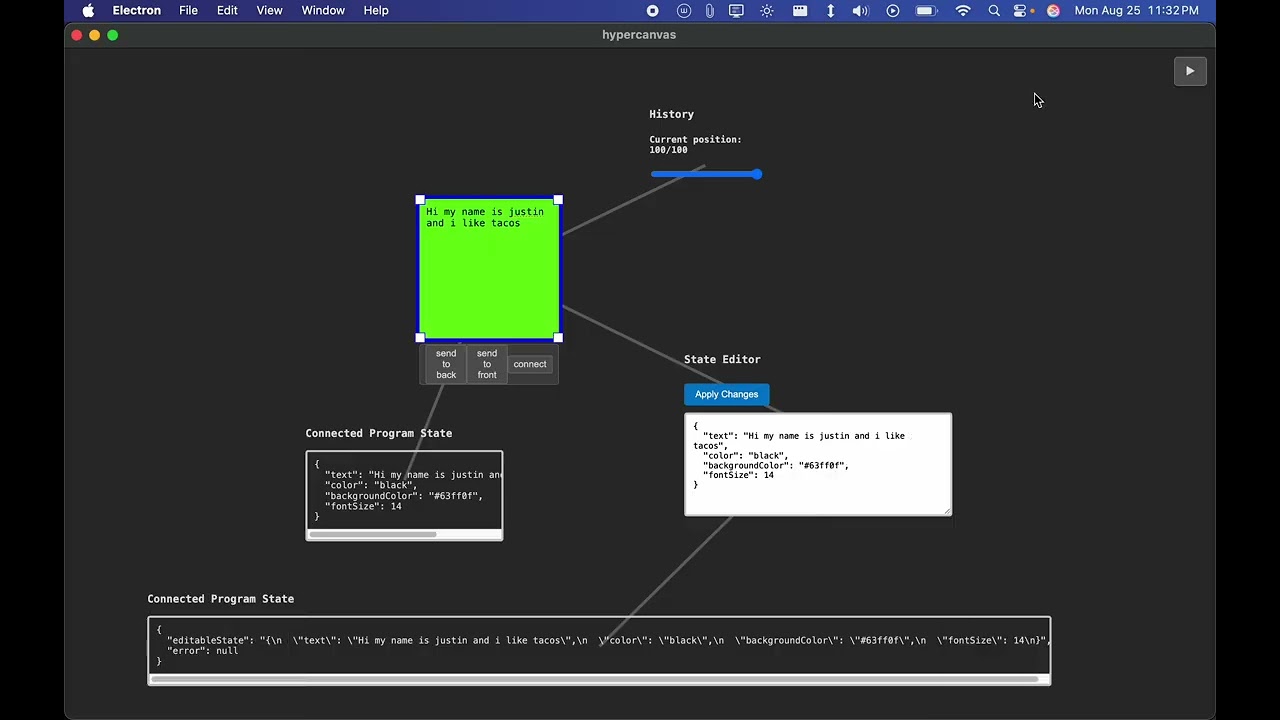Click the connect button under green note
The height and width of the screenshot is (720, 1280).
530,364
